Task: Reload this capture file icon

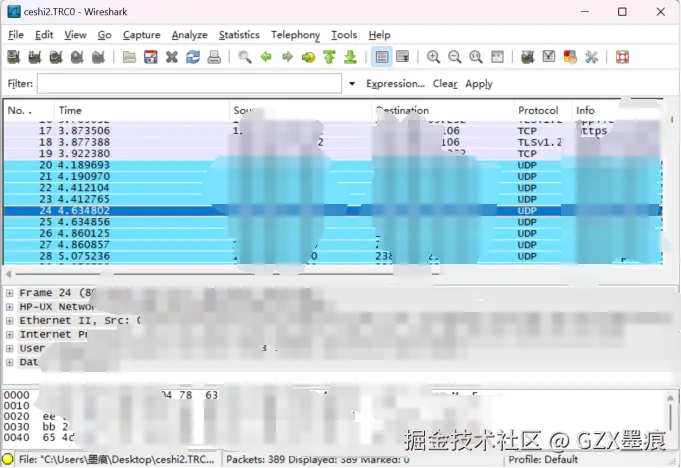Action: pos(193,57)
